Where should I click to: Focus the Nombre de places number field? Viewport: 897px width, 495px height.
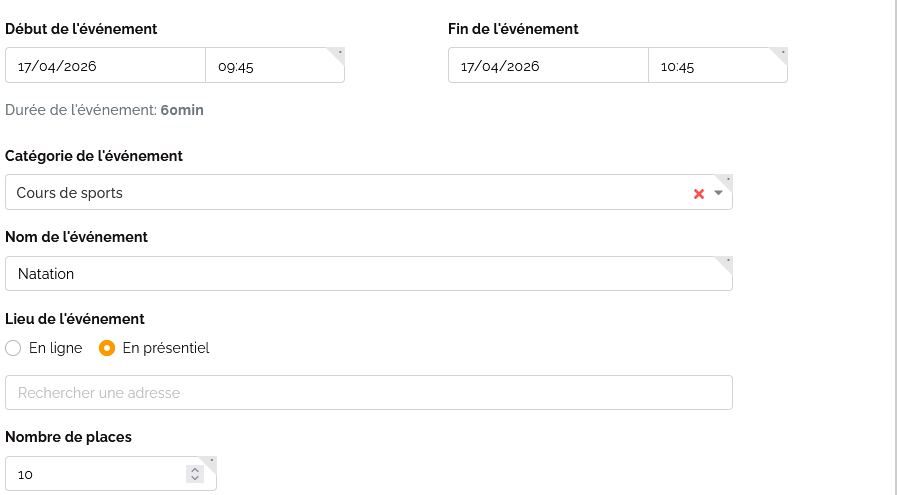point(95,474)
